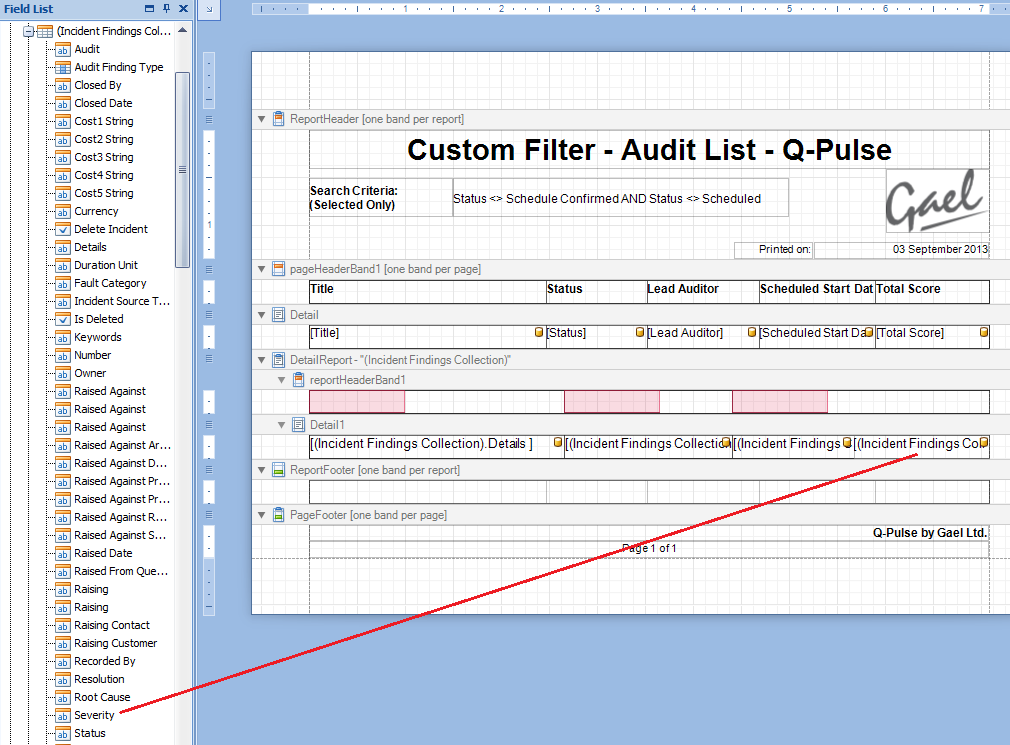Select the Owner field

pyautogui.click(x=90, y=373)
